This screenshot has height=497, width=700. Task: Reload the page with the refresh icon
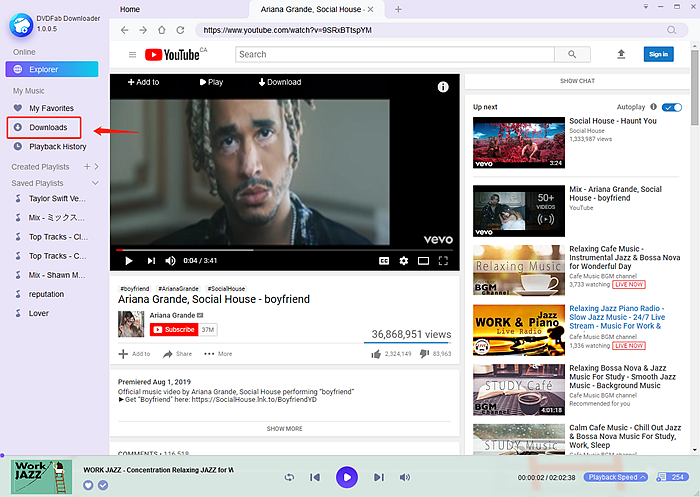(180, 30)
